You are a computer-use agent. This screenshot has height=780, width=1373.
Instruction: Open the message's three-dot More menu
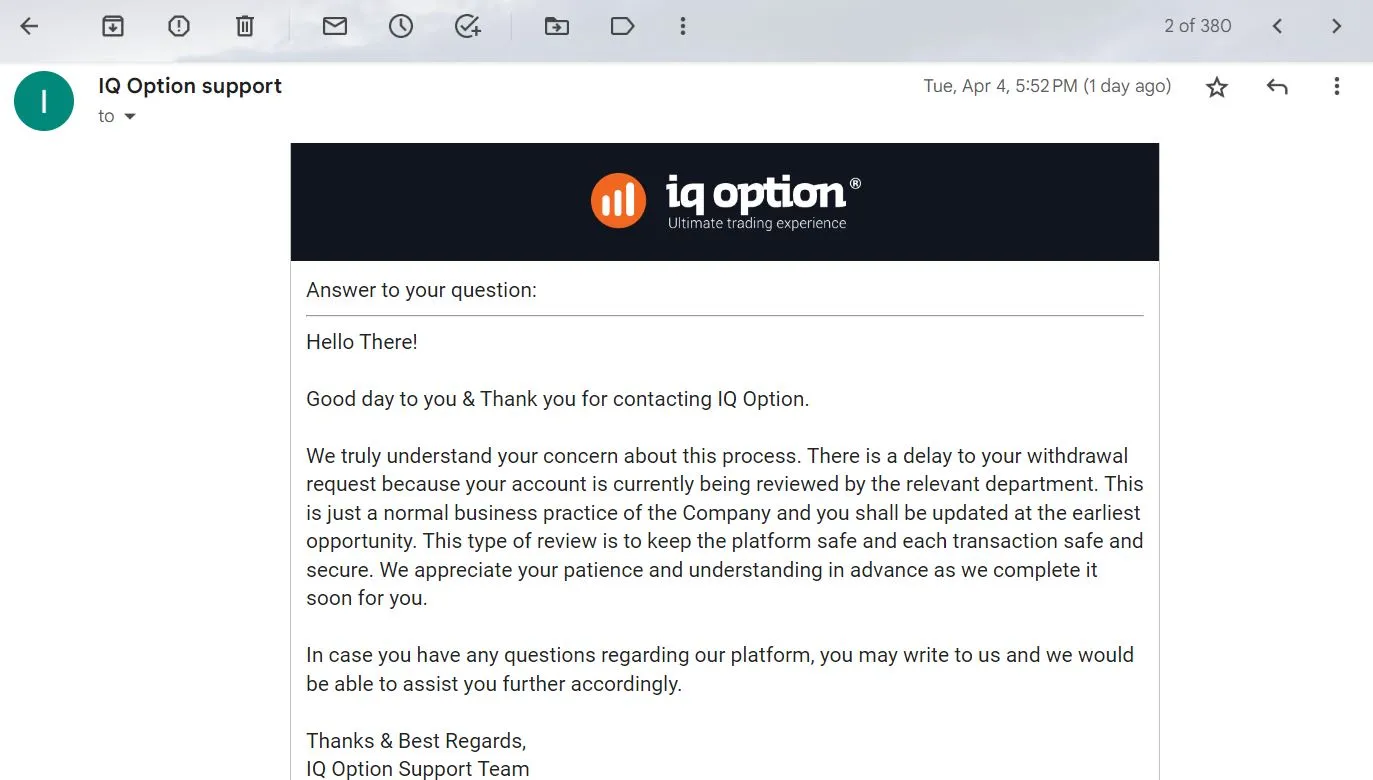pos(1336,87)
